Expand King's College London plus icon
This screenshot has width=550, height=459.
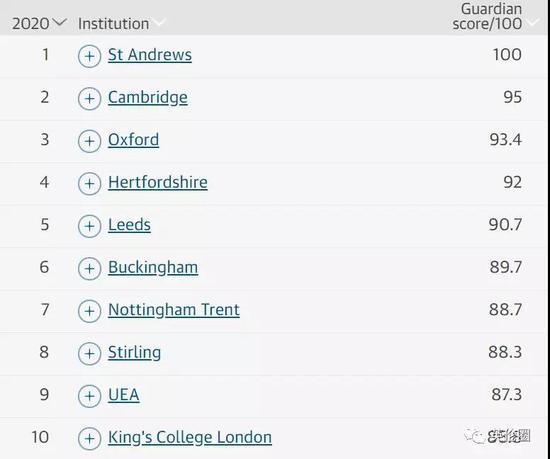pos(89,438)
